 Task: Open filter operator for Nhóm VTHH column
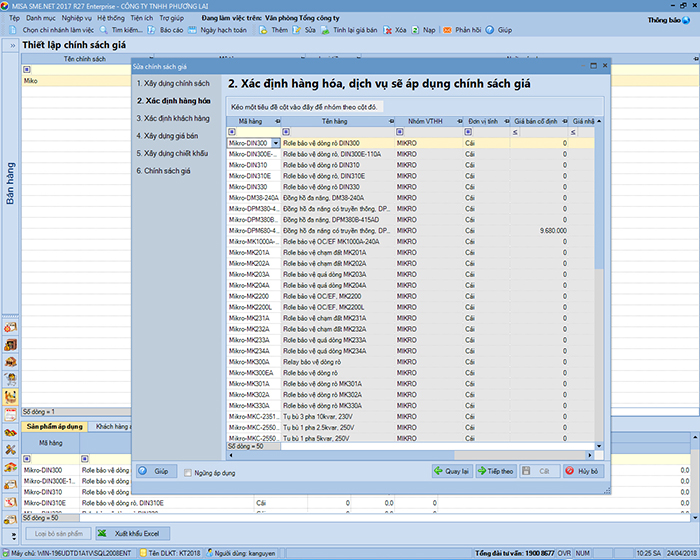point(400,132)
